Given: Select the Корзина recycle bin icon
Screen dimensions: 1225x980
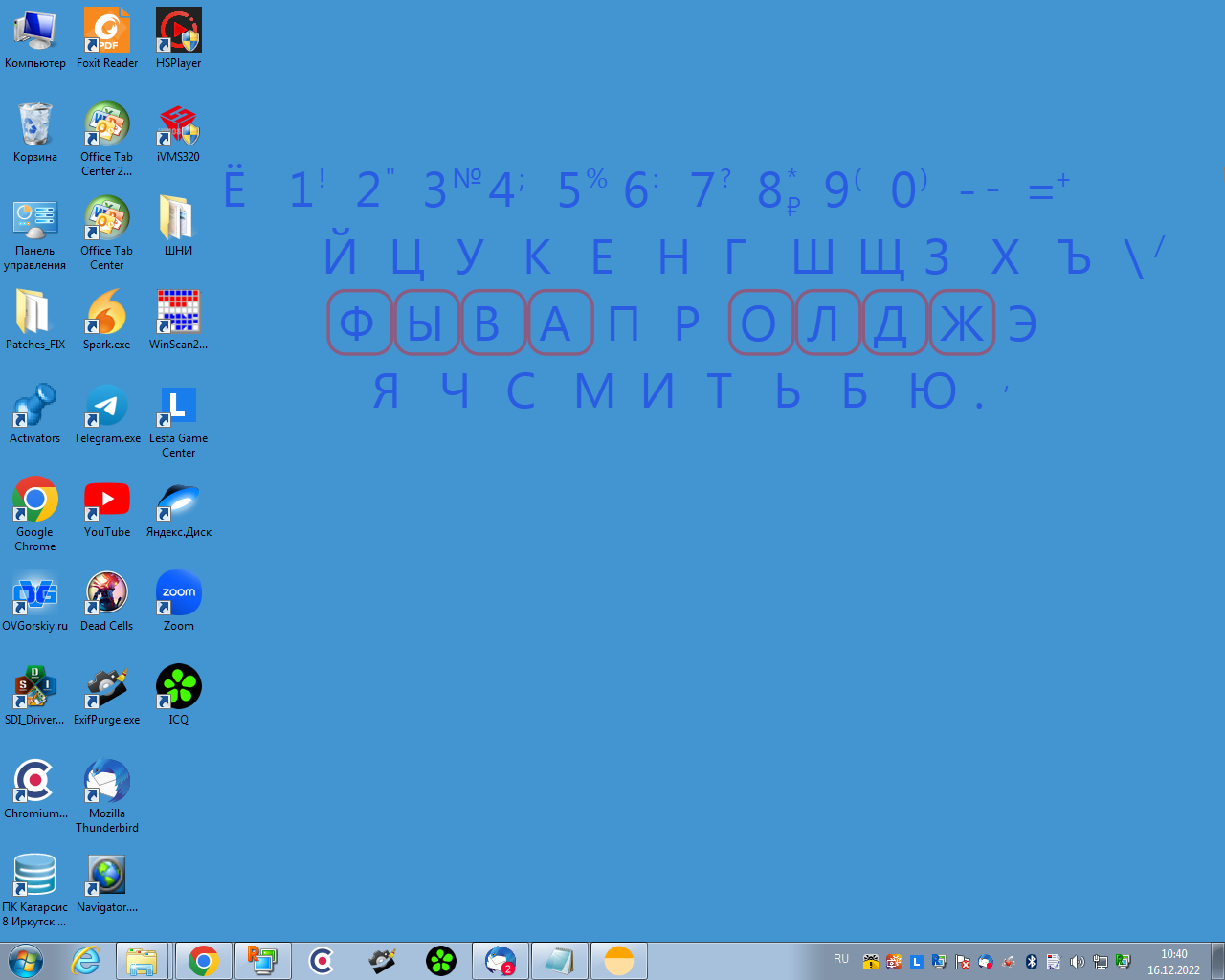Looking at the screenshot, I should pyautogui.click(x=35, y=133).
